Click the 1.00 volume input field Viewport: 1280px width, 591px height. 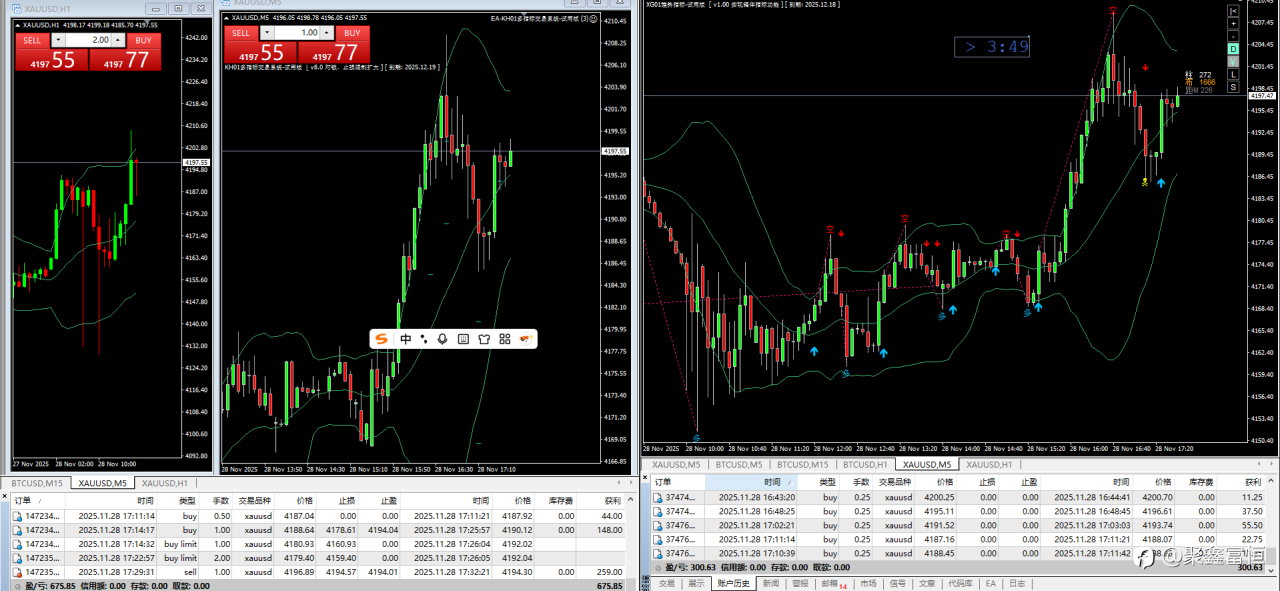tap(296, 33)
